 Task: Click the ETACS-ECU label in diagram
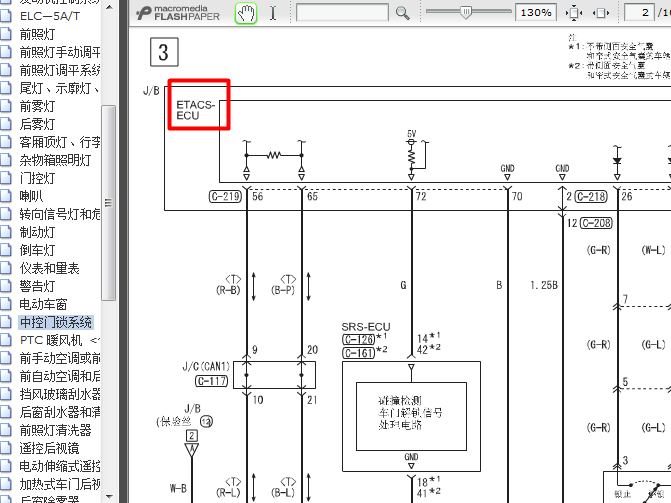coord(195,110)
